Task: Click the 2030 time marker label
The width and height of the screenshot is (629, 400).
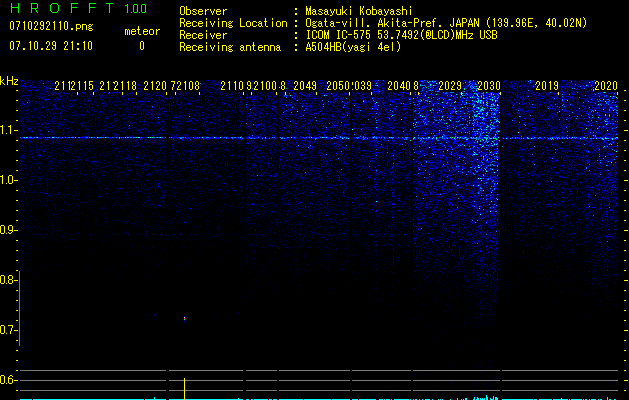Action: pos(489,86)
